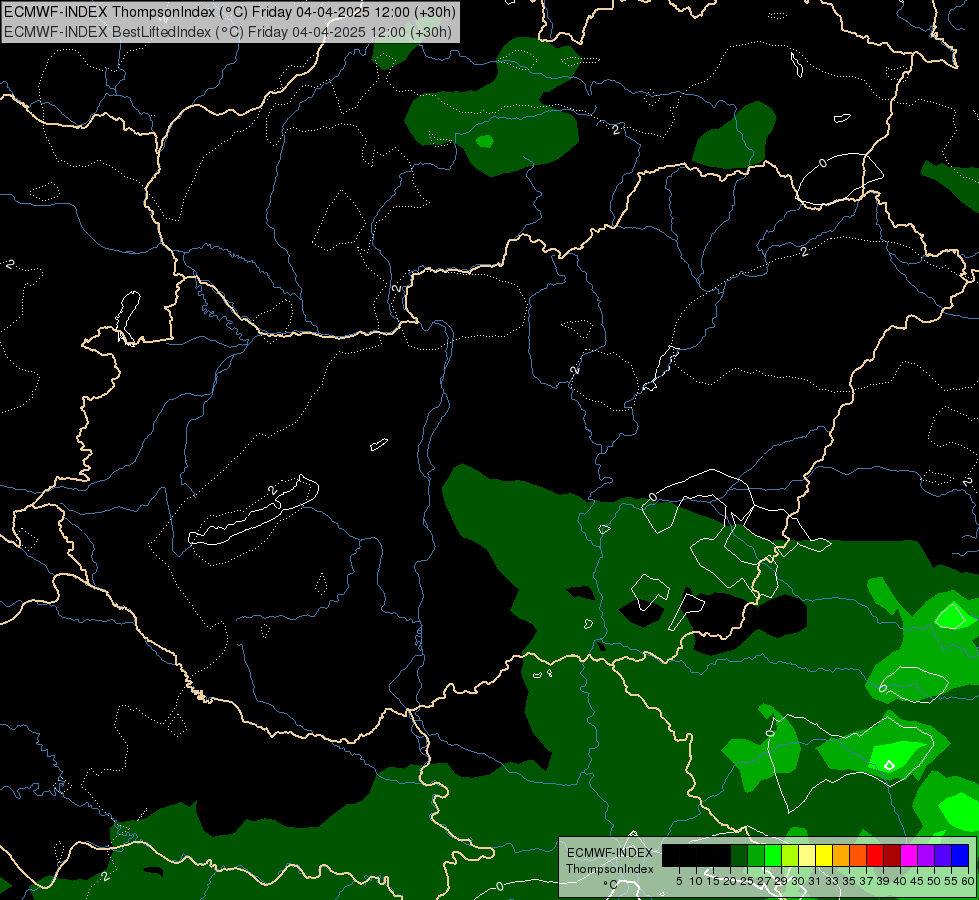Select the yellow-green 29–30 legend swatch
This screenshot has width=979, height=900.
pyautogui.click(x=790, y=855)
